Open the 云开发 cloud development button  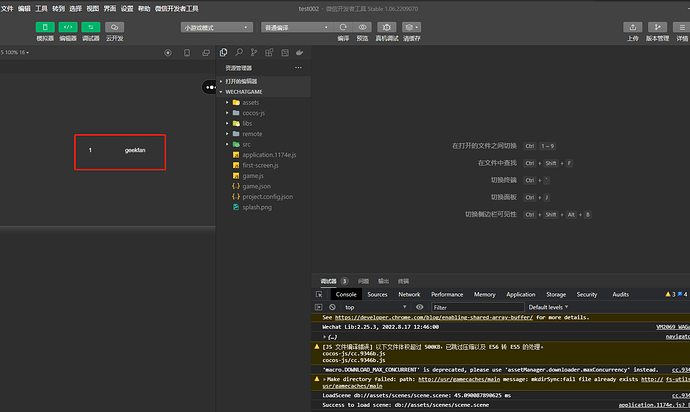coord(114,27)
